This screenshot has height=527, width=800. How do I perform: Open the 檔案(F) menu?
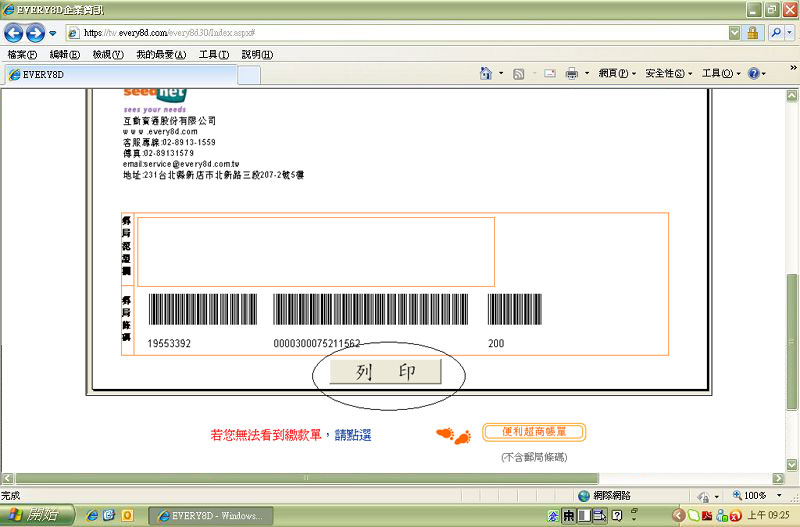click(x=22, y=55)
